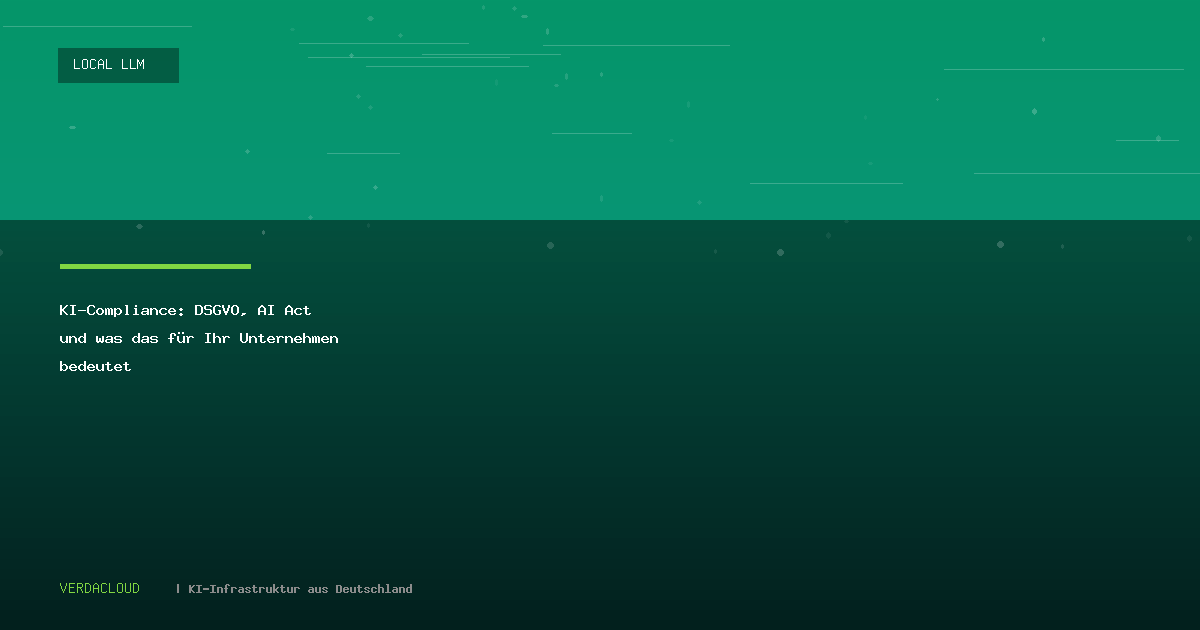Click the LOCAL LLM badge
Viewport: 1200px width, 630px height.
[x=118, y=65]
